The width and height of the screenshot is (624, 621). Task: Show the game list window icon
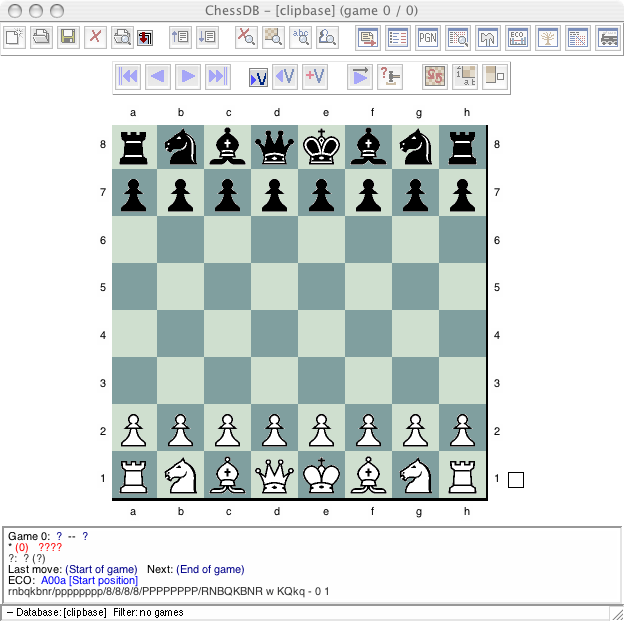point(398,38)
